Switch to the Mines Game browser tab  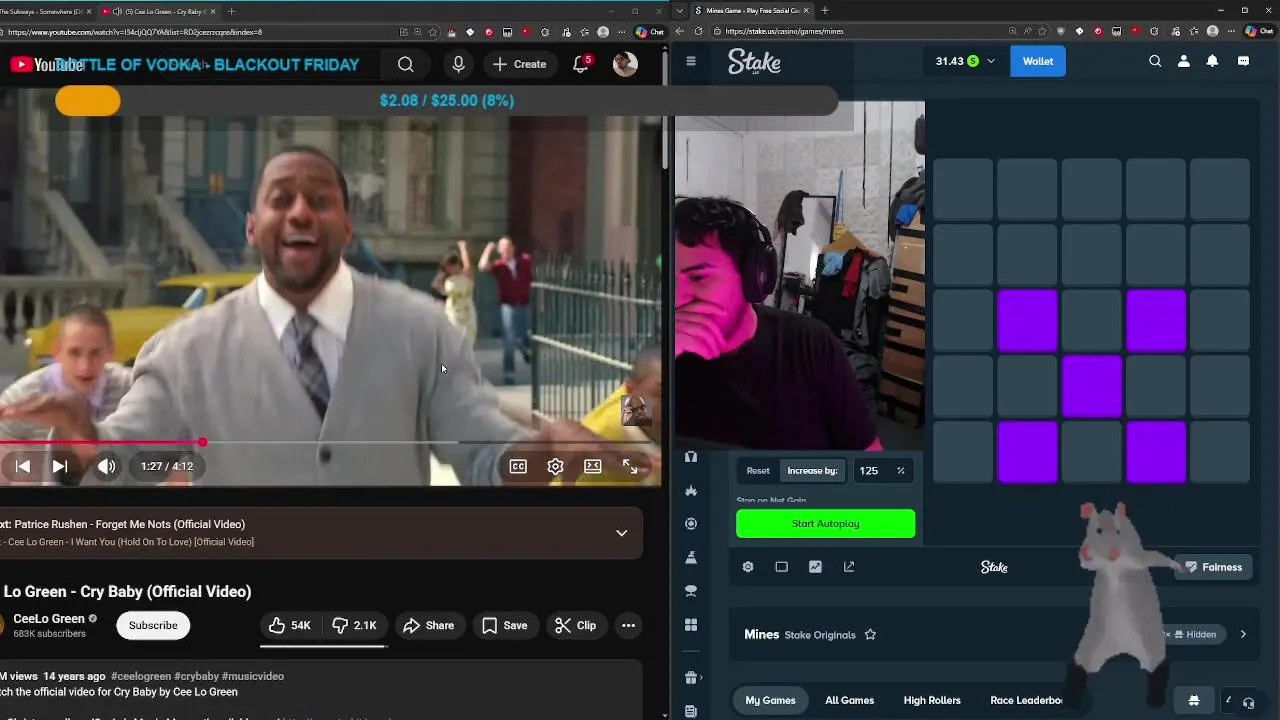point(752,11)
